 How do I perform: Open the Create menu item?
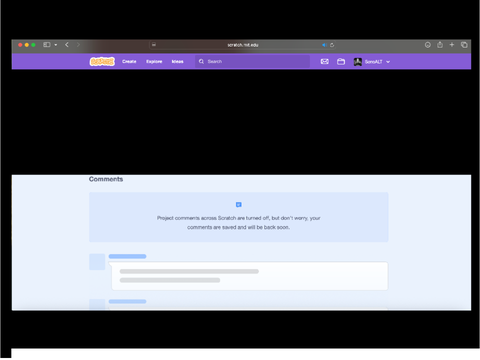click(x=129, y=61)
